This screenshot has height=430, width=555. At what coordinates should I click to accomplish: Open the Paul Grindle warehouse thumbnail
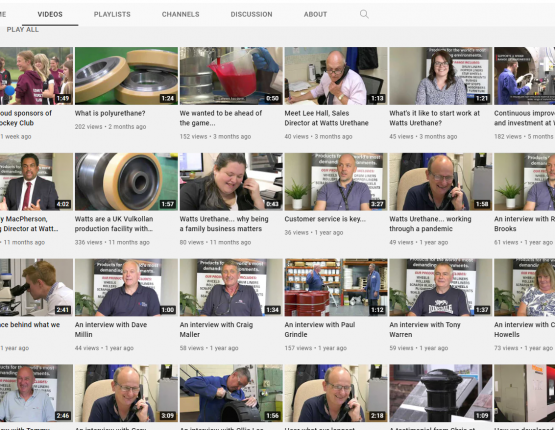tap(336, 287)
